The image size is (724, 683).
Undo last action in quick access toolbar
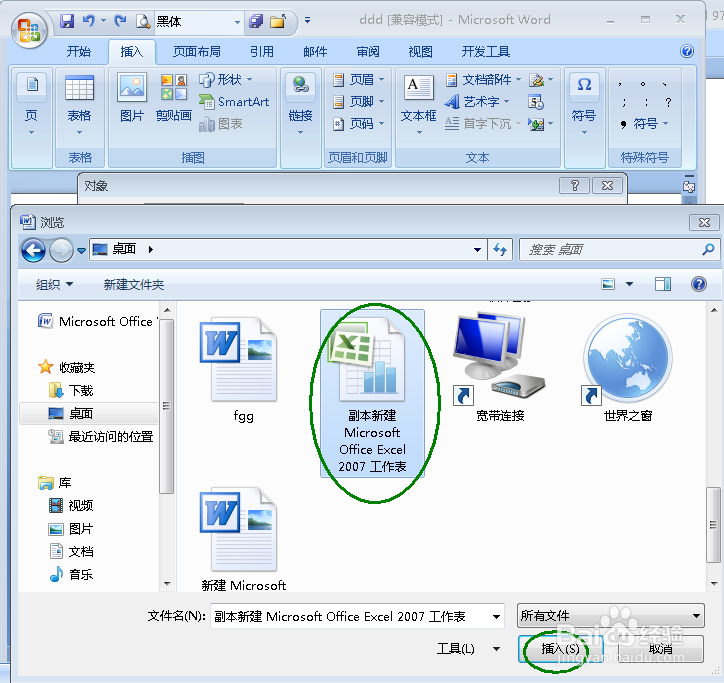(89, 21)
